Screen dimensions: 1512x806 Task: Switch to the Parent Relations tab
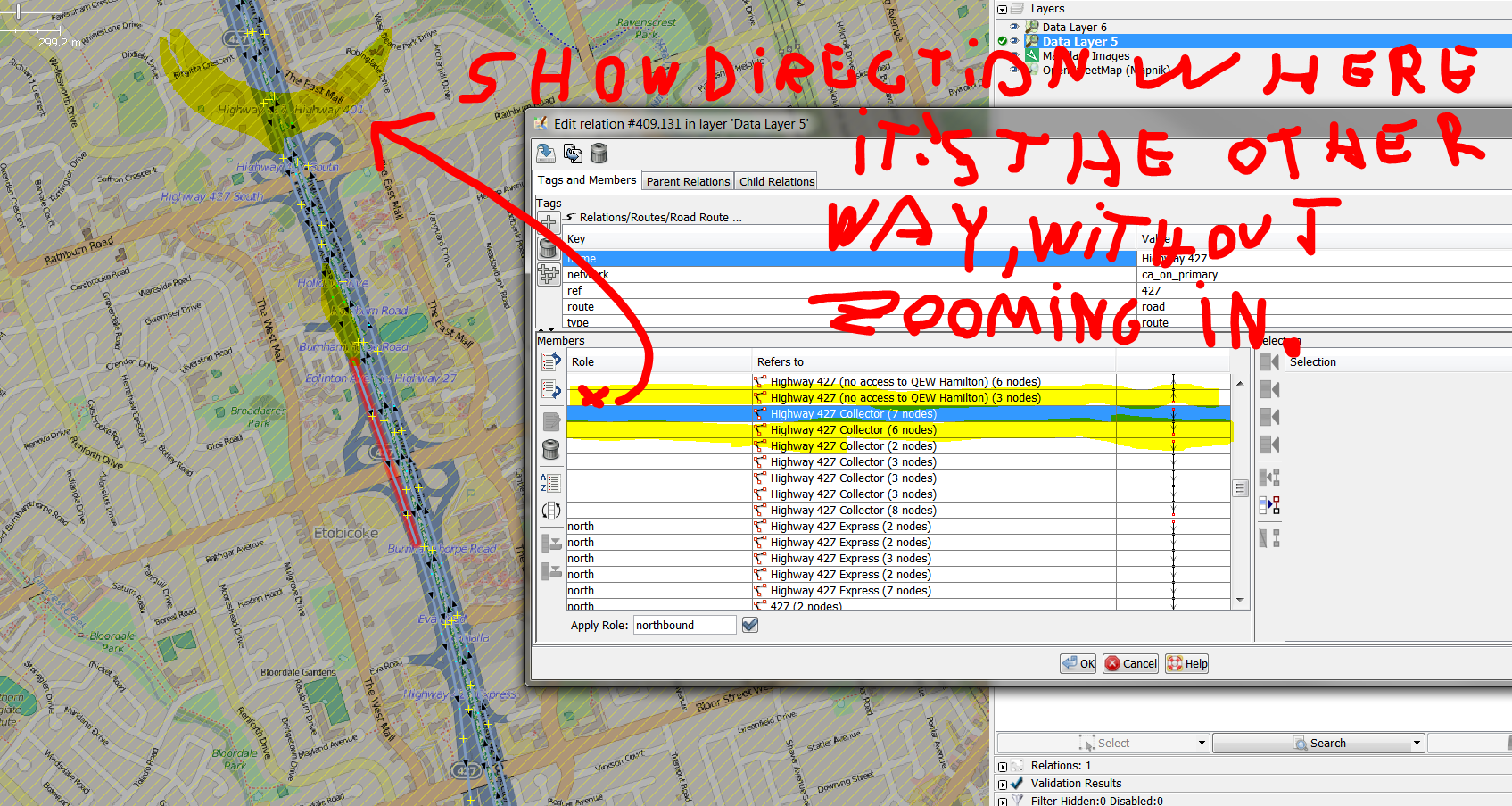point(688,181)
